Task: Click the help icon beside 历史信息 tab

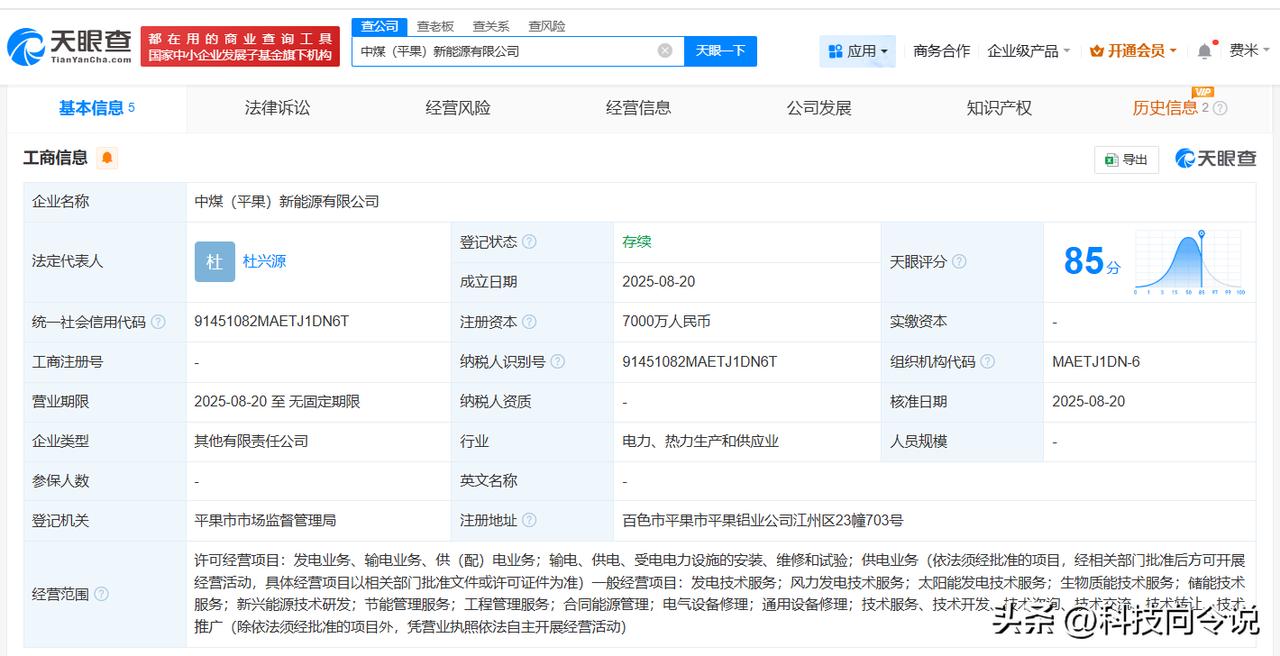Action: [1220, 108]
